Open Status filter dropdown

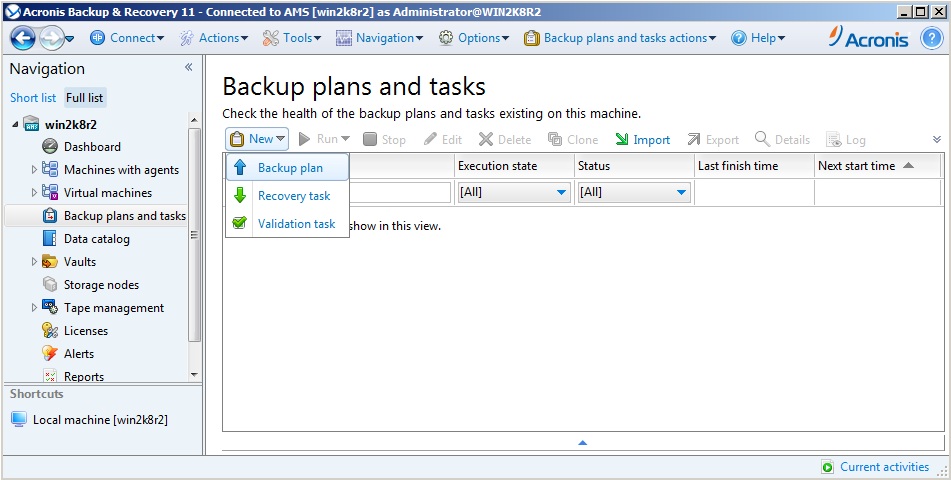coord(634,192)
